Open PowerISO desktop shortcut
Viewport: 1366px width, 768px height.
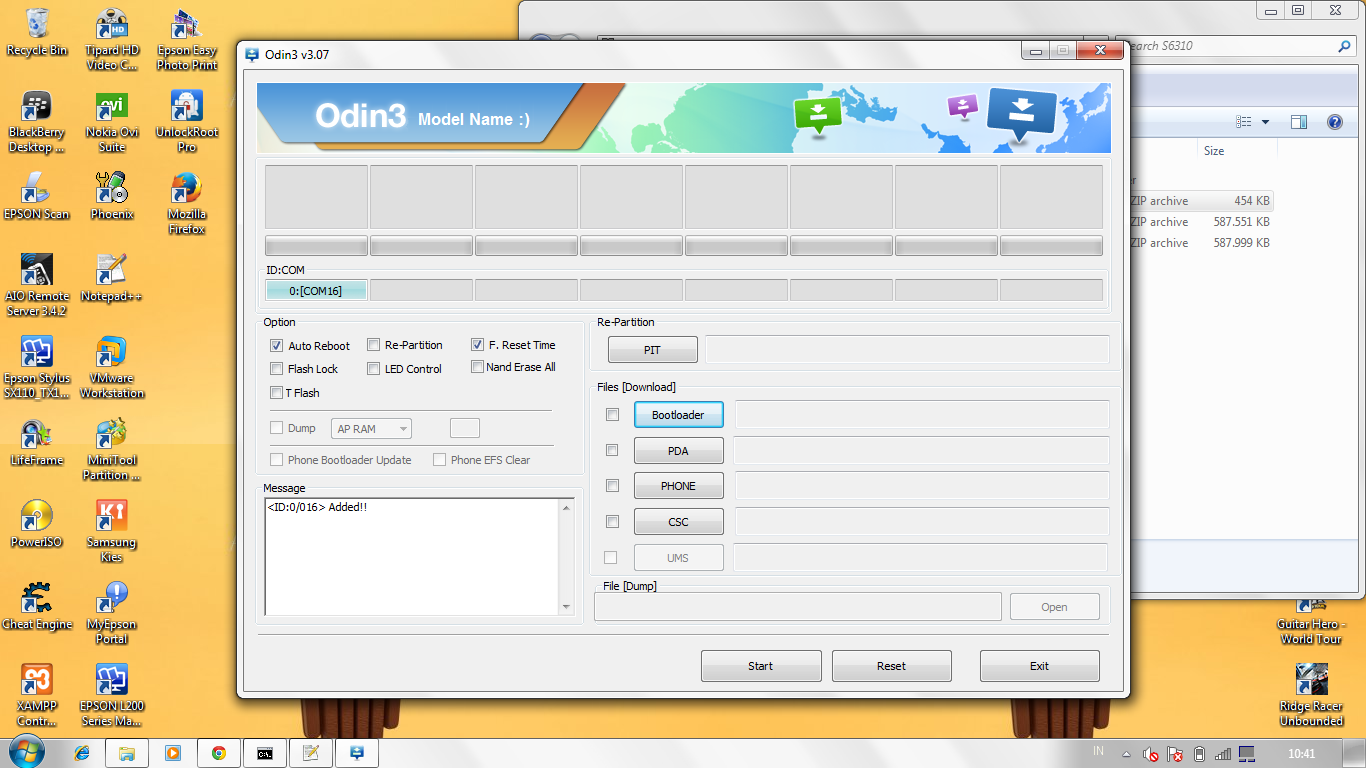click(x=37, y=524)
